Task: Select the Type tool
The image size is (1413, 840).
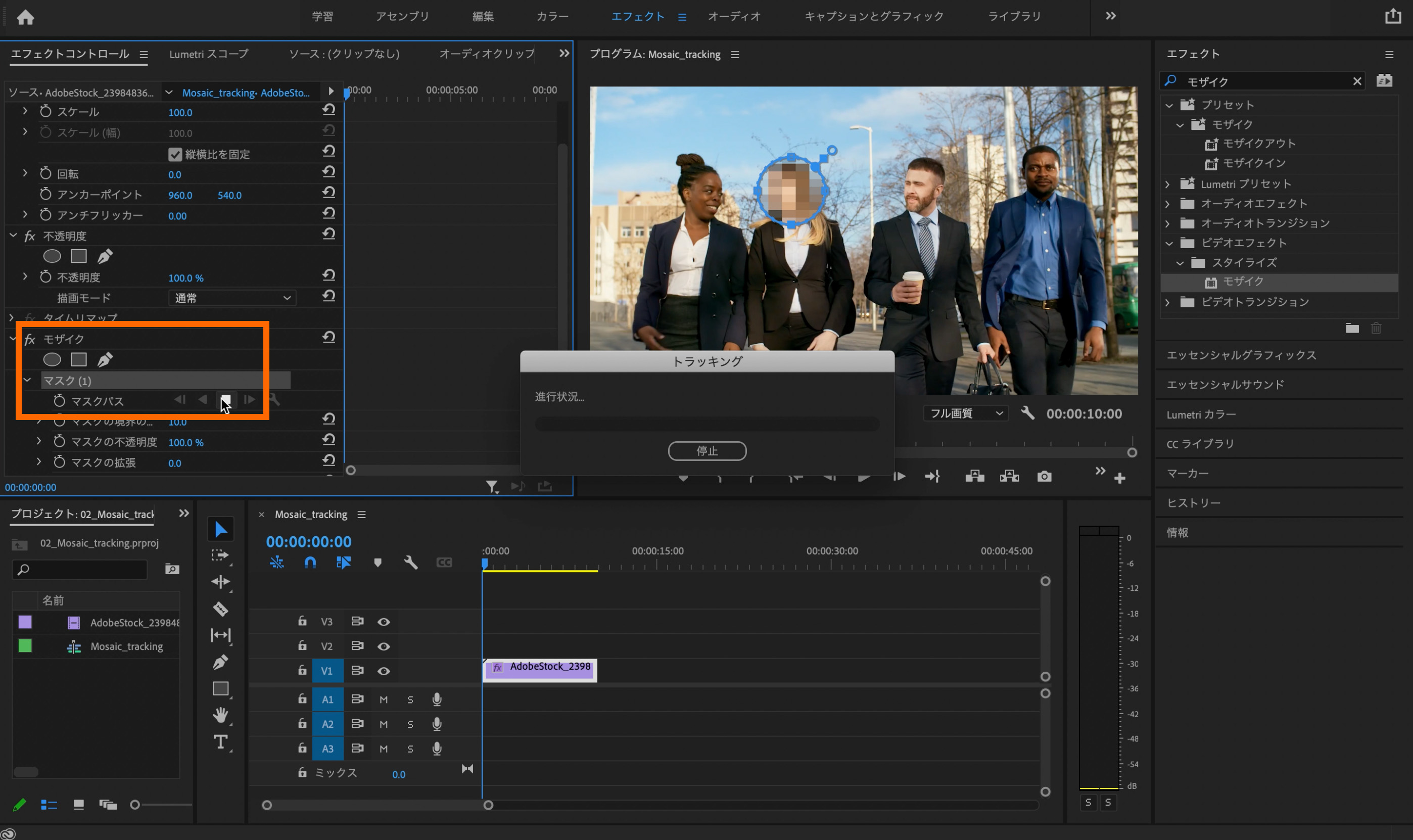Action: point(220,741)
